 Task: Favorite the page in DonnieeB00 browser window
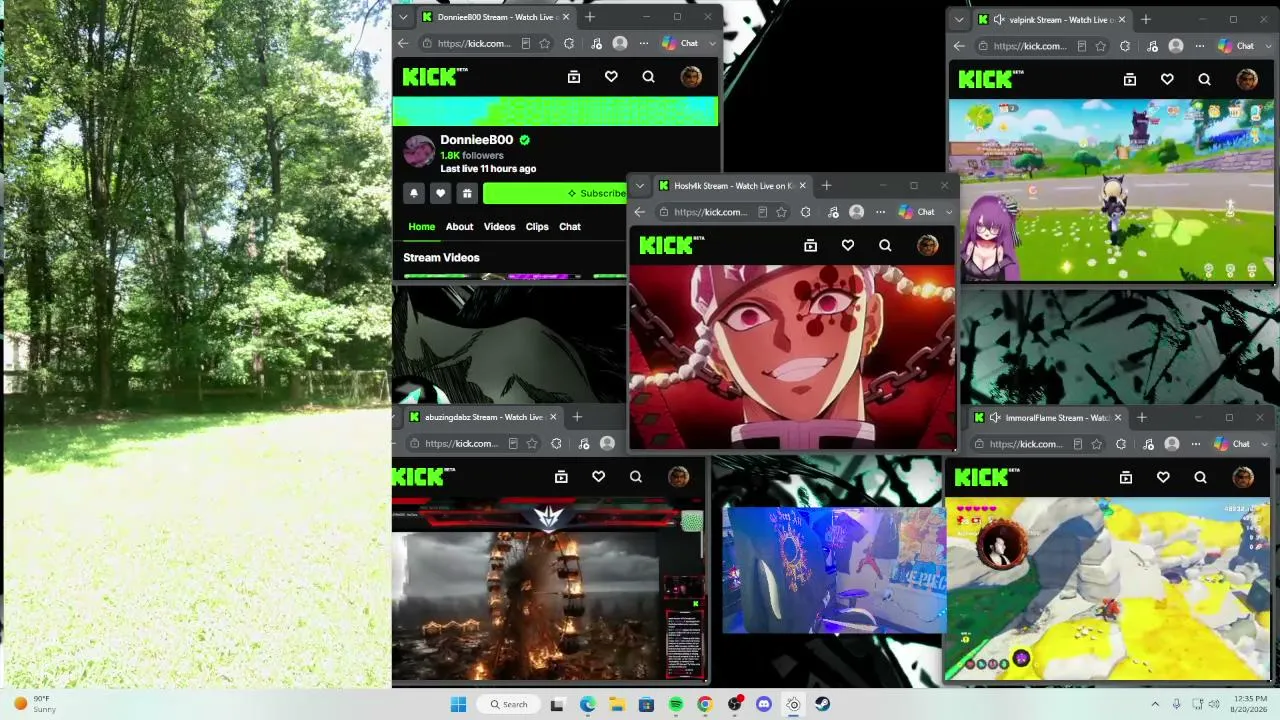544,44
